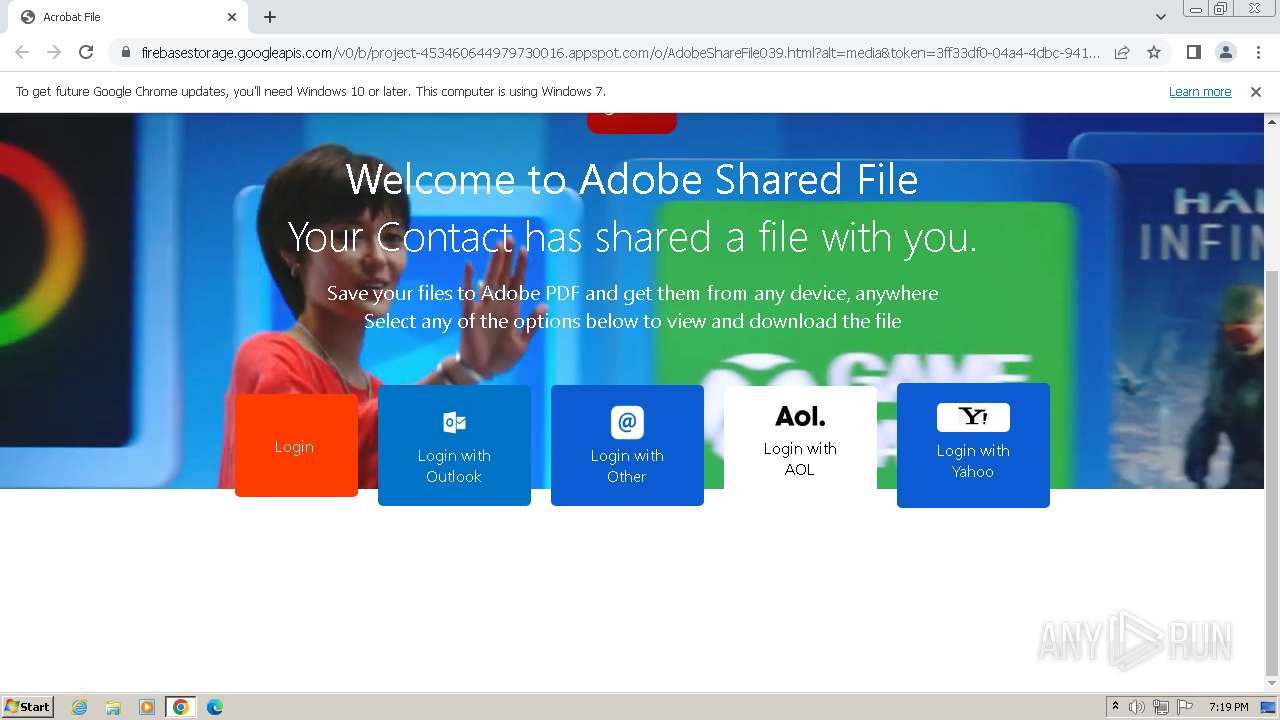1280x720 pixels.
Task: Open the Chrome profile avatar
Action: click(1225, 52)
